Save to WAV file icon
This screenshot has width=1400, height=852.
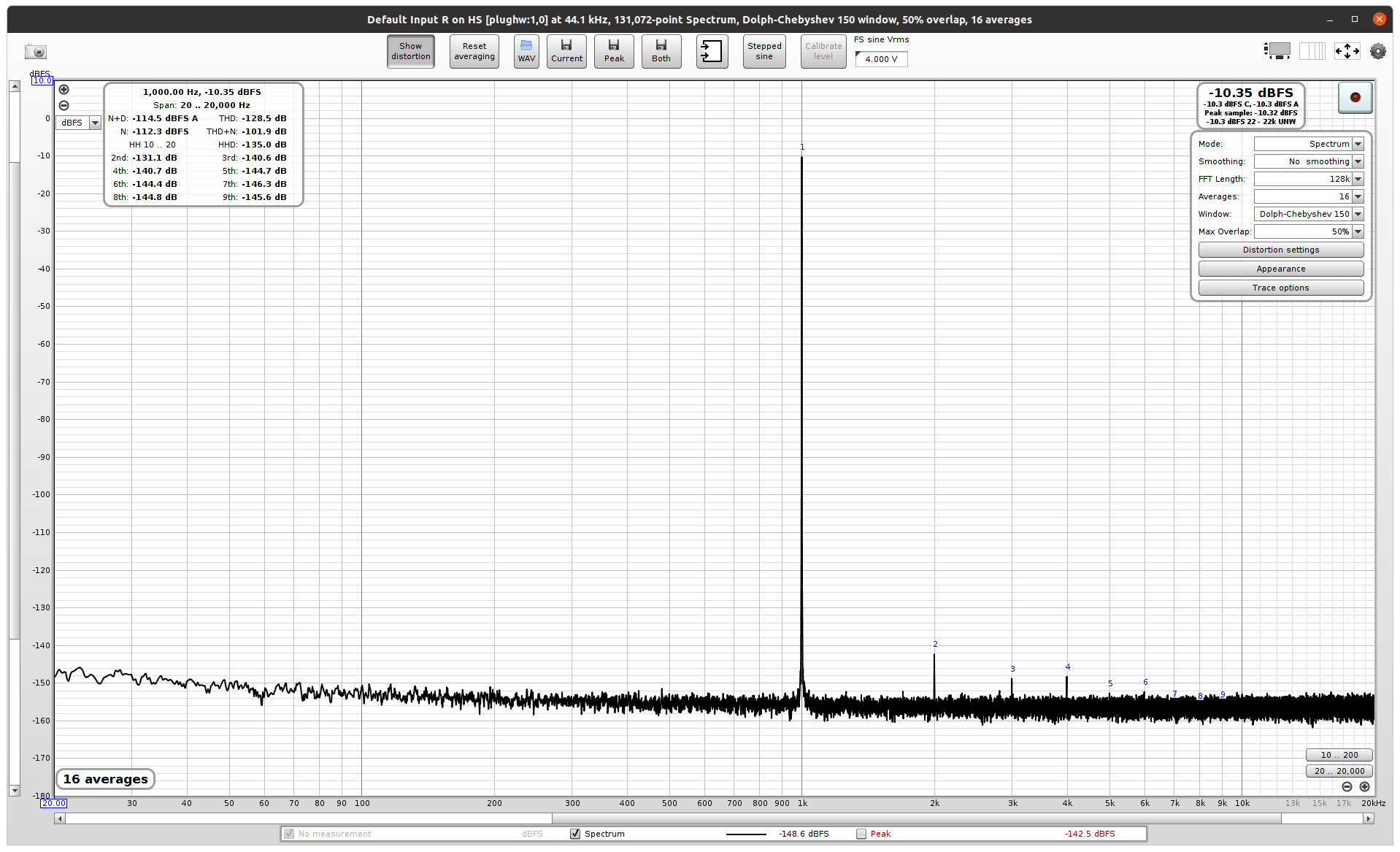[526, 51]
